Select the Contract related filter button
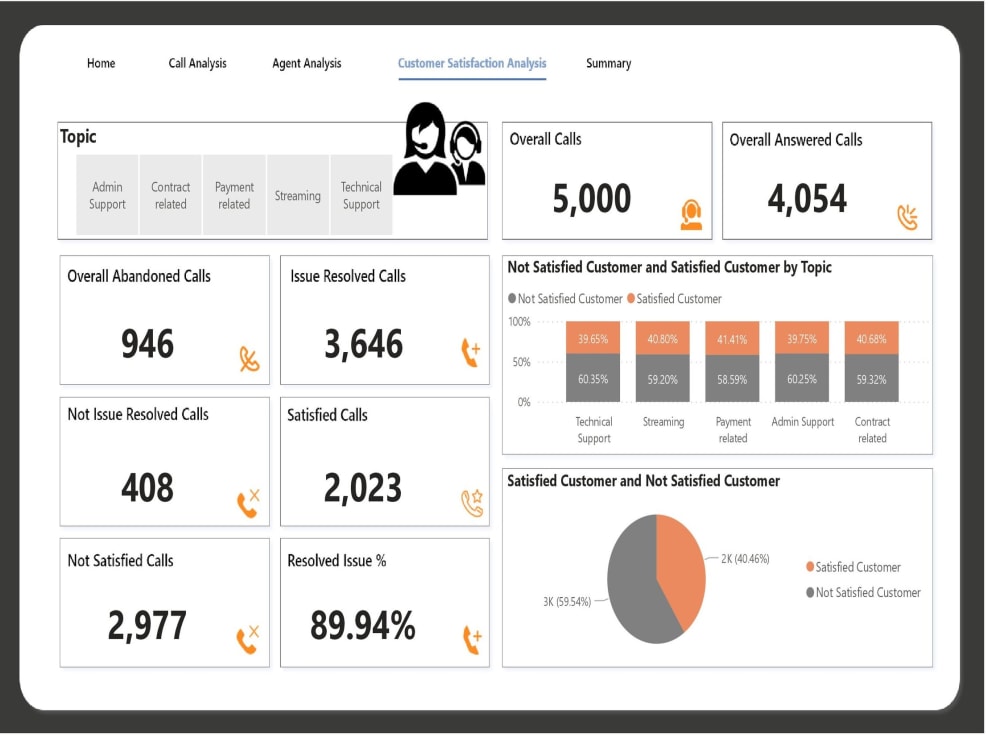The height and width of the screenshot is (750, 1000). pos(170,195)
